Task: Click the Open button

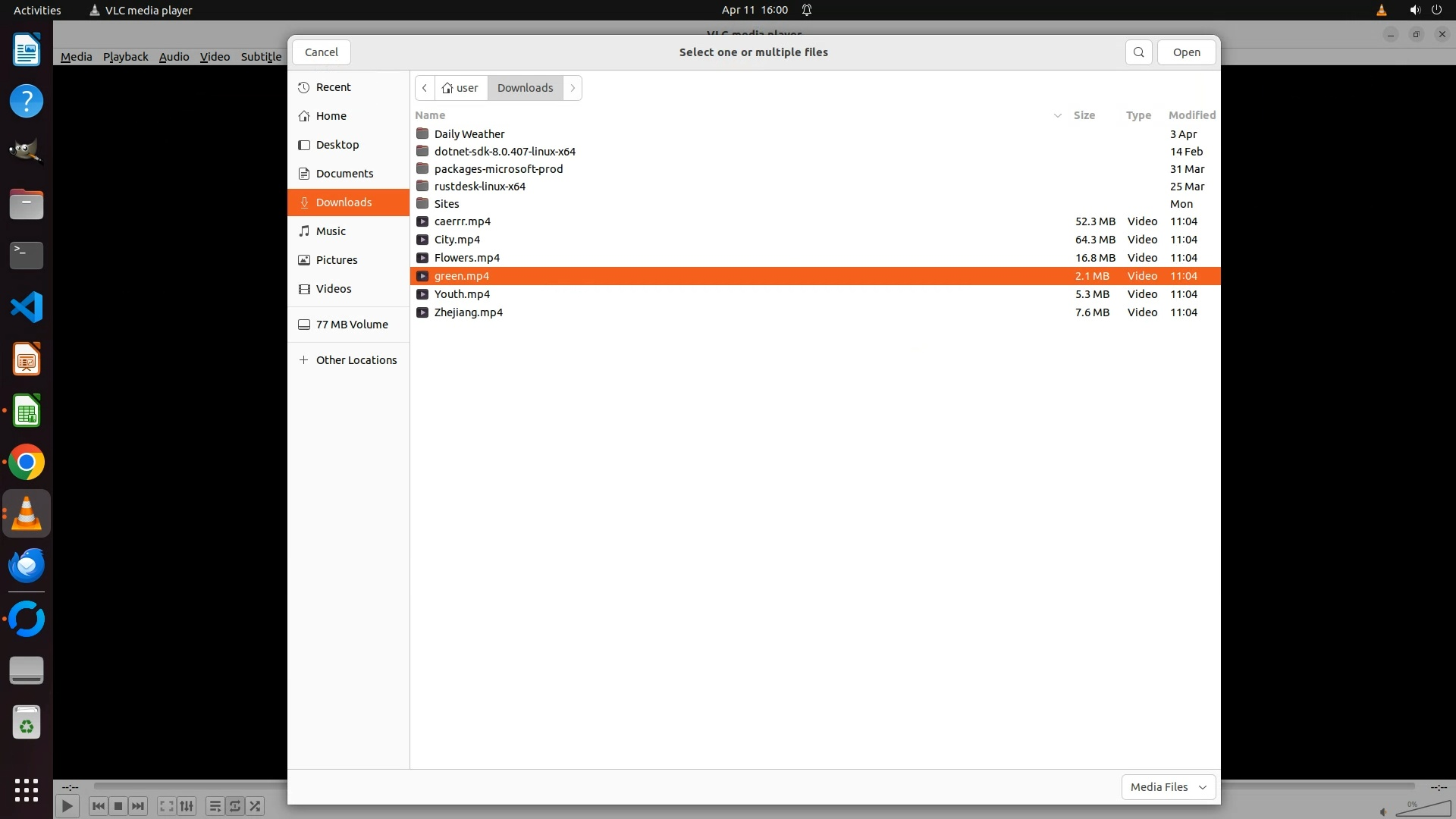Action: click(1186, 52)
